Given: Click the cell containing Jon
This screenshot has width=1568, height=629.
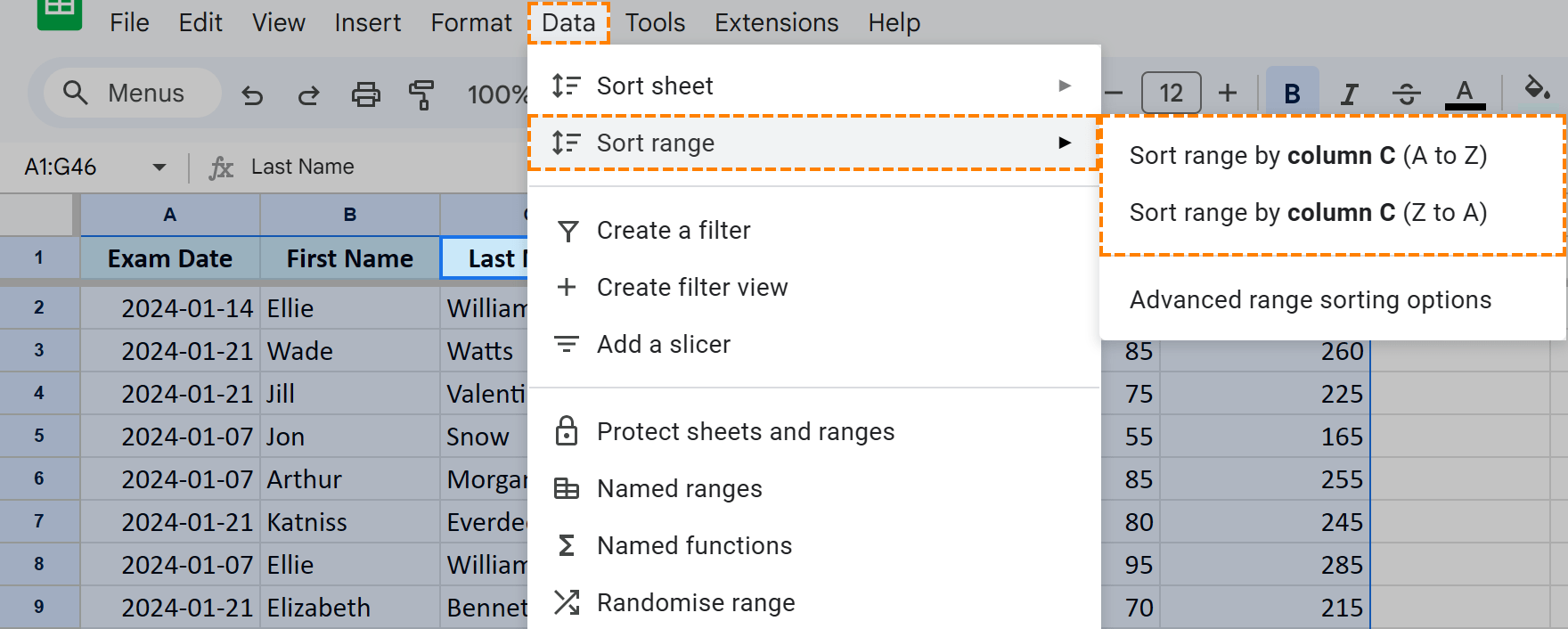Looking at the screenshot, I should tap(350, 437).
